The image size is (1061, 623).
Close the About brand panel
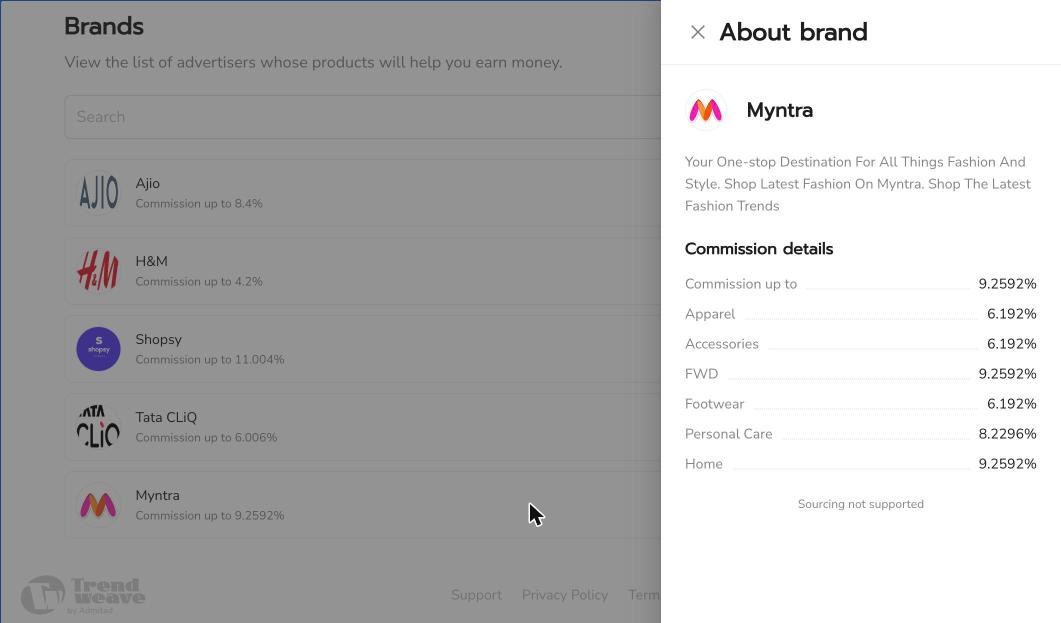tap(698, 32)
